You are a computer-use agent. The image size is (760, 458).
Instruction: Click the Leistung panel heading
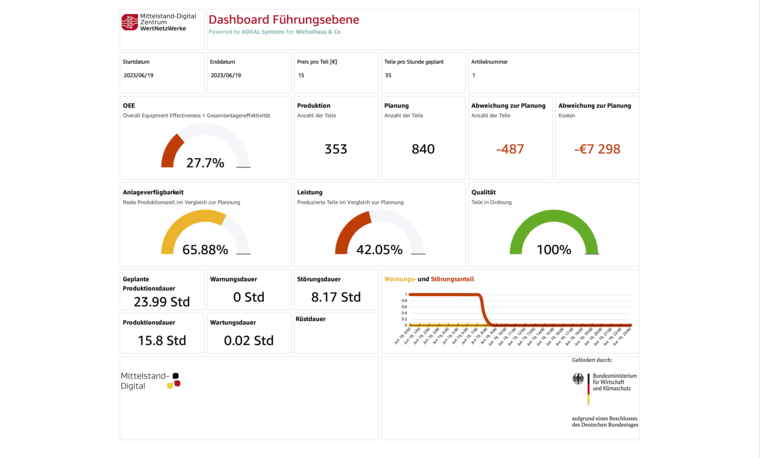tap(310, 192)
